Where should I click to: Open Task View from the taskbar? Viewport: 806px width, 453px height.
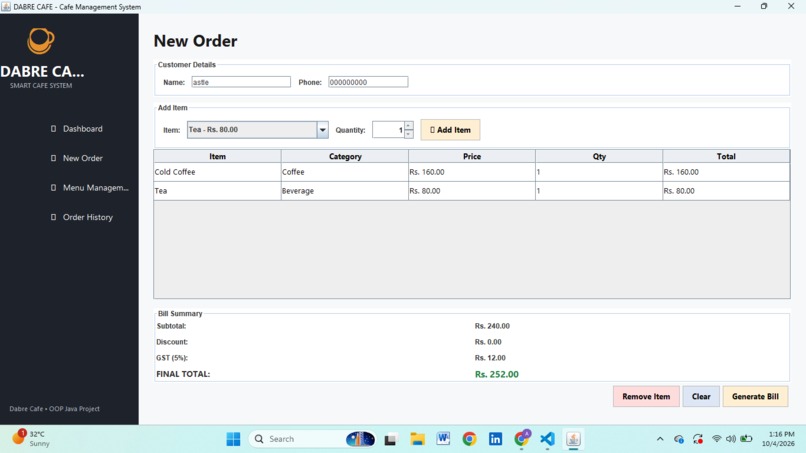pyautogui.click(x=391, y=439)
